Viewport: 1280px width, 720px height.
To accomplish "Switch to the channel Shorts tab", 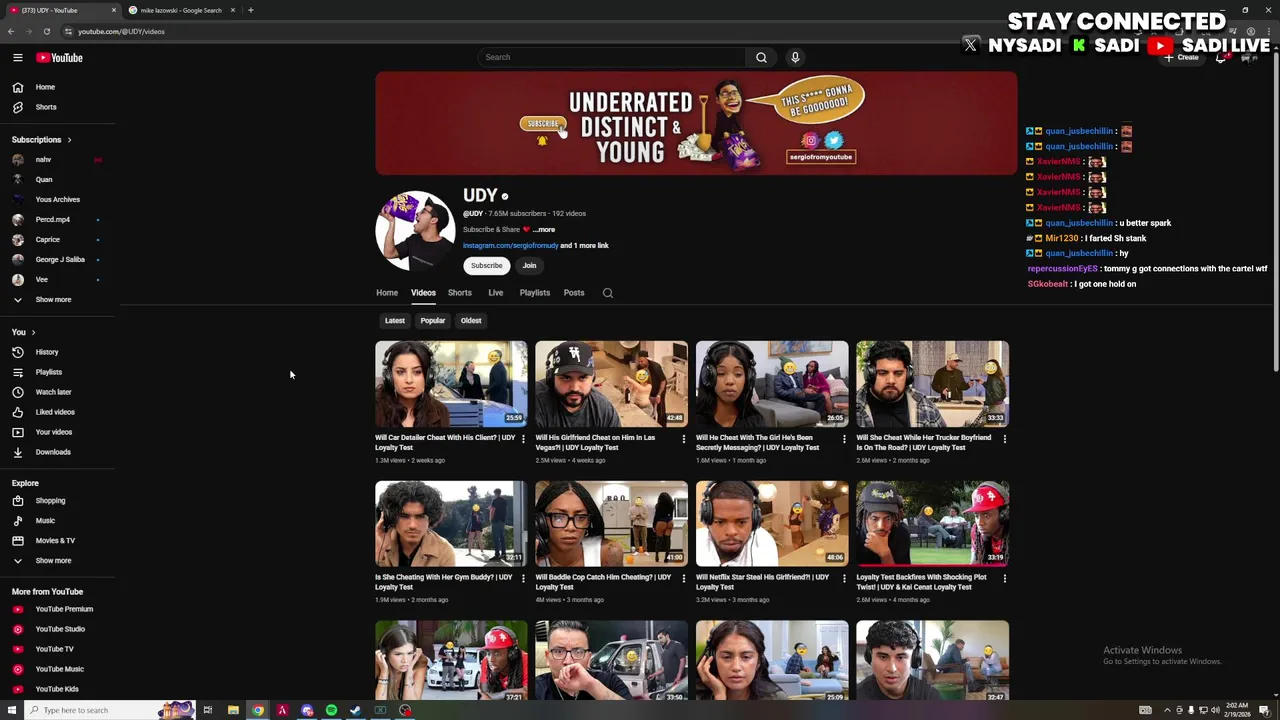I will click(459, 293).
